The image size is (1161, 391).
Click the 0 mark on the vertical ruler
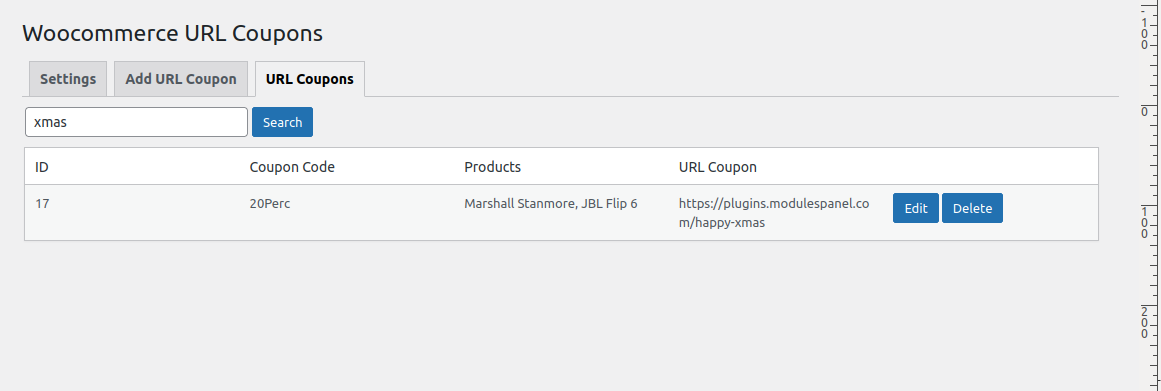1145,112
